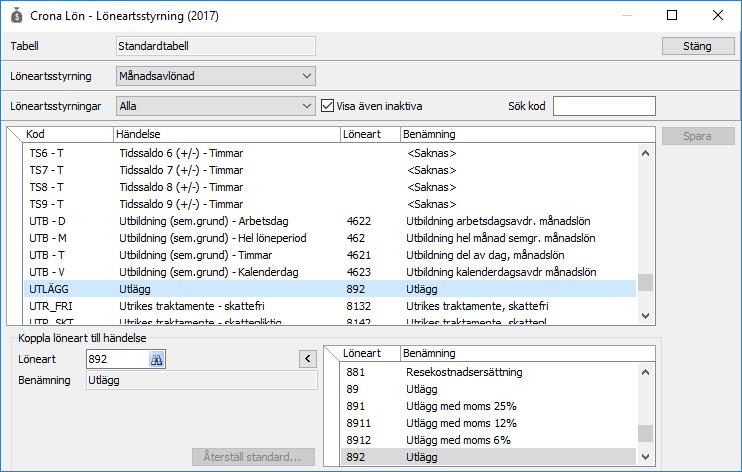This screenshot has width=742, height=472.
Task: Select the UTB - M row
Action: coord(330,238)
